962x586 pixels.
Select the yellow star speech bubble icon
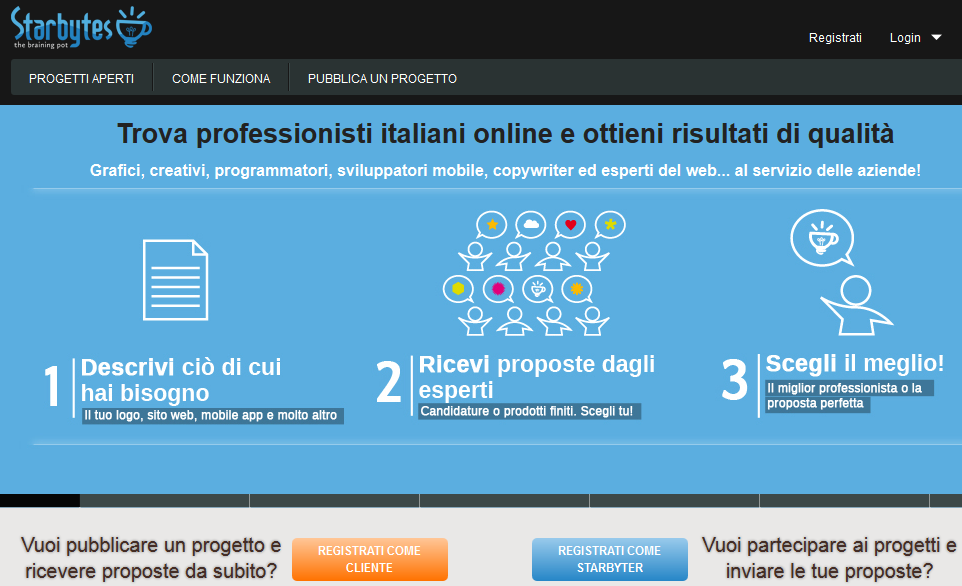click(x=491, y=224)
